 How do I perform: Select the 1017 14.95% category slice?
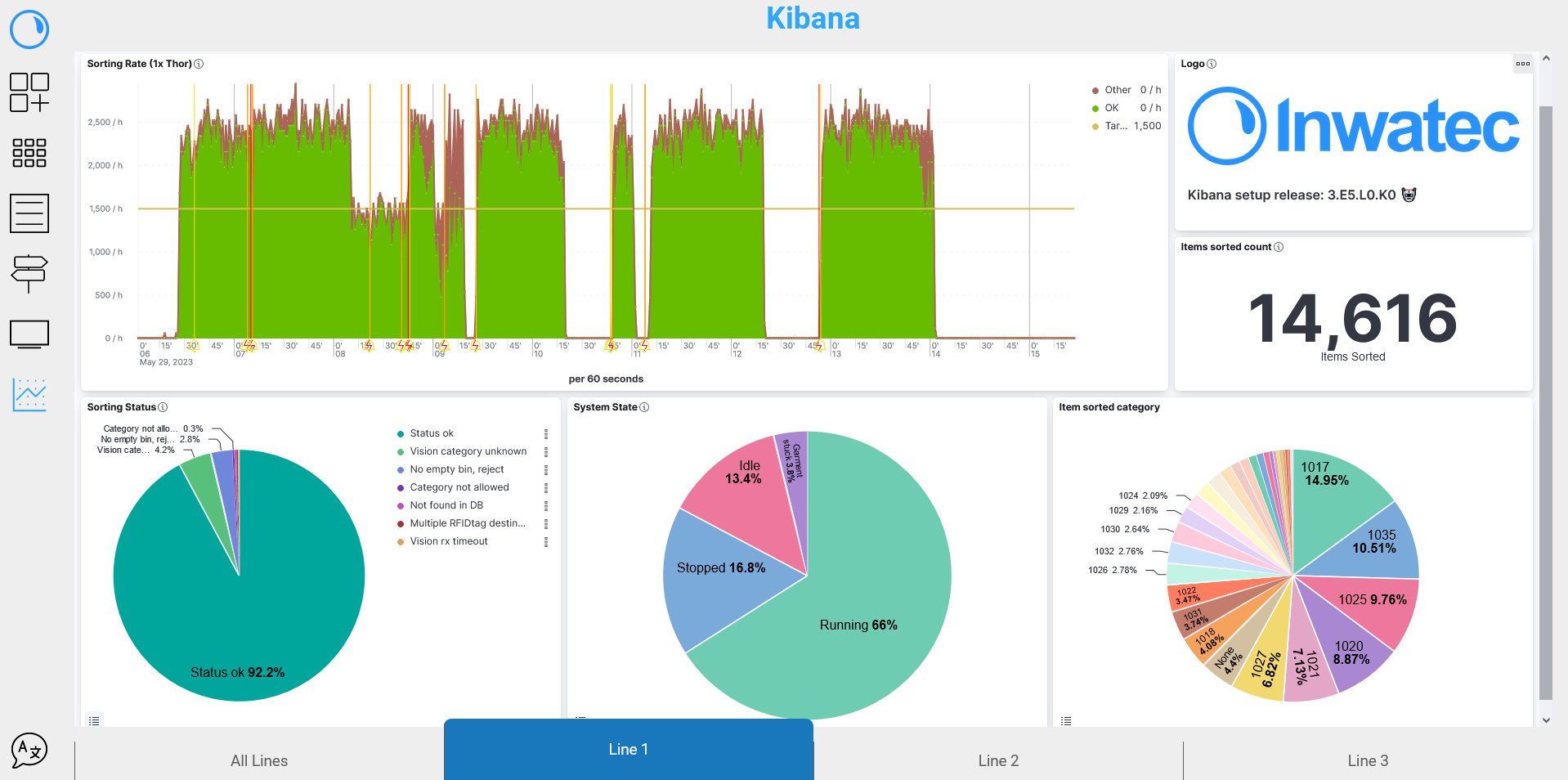click(1326, 474)
